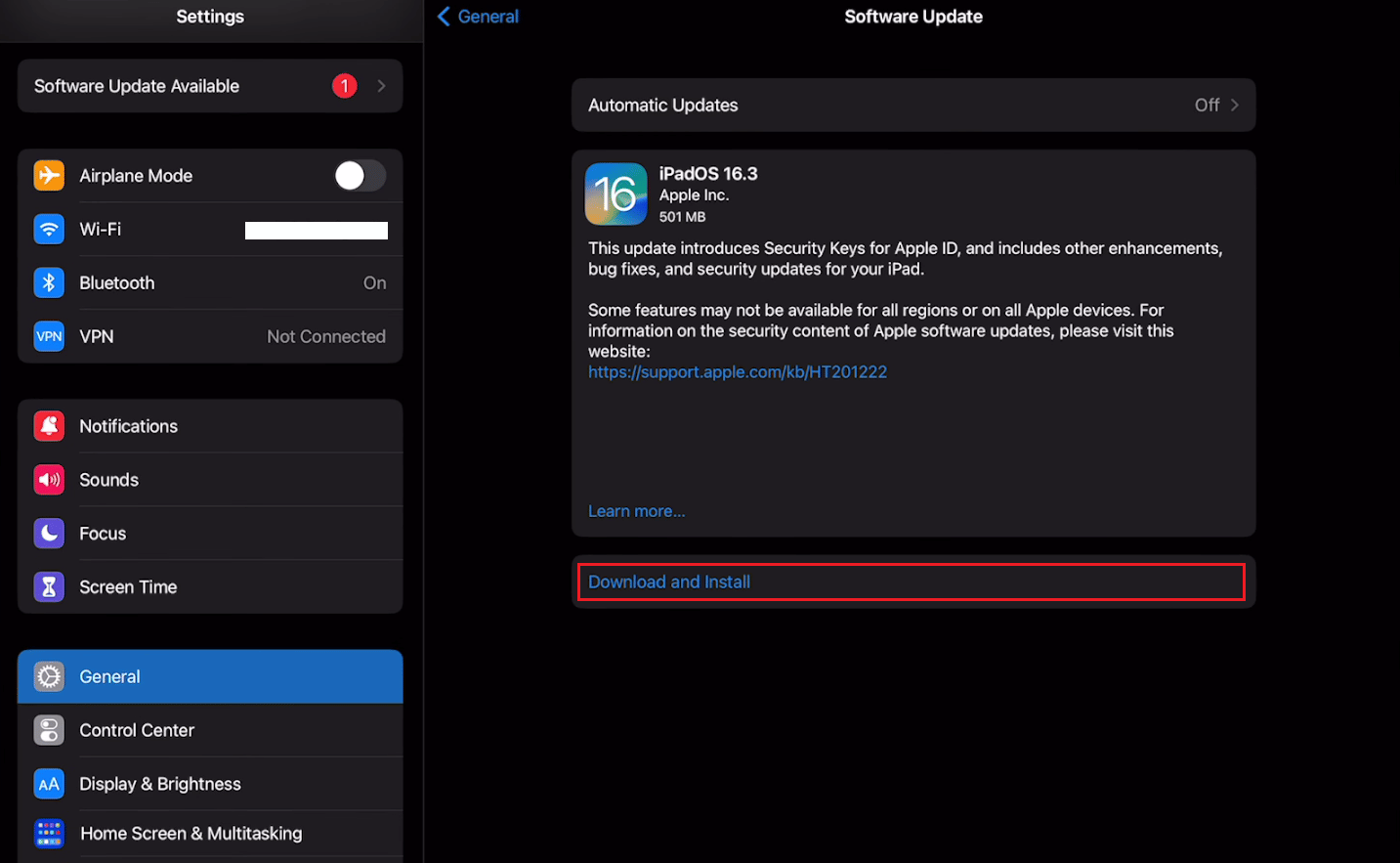1400x863 pixels.
Task: Tap the Bluetooth On status
Action: pyautogui.click(x=375, y=283)
